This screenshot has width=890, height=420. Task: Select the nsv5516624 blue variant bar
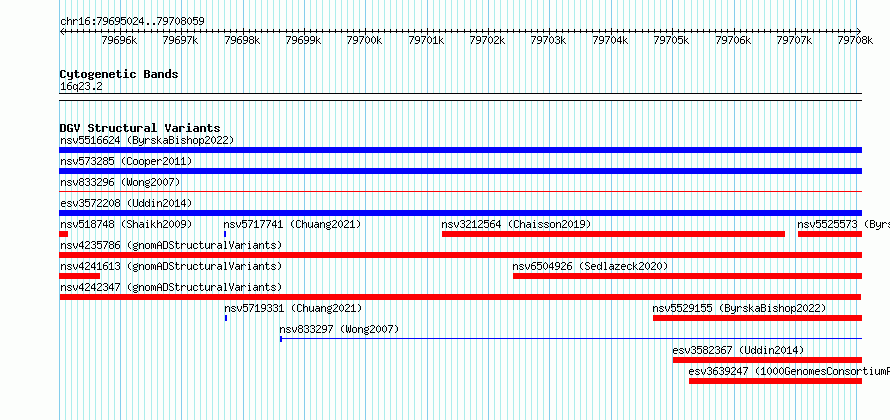(x=461, y=150)
